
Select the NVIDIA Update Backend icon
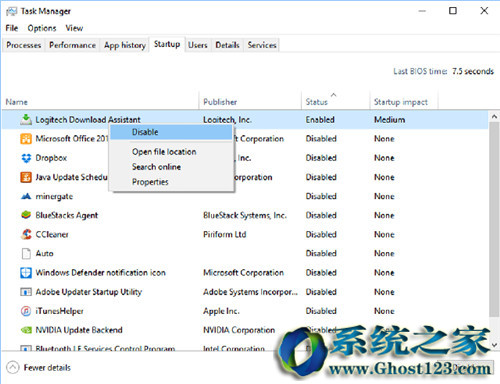pos(26,330)
